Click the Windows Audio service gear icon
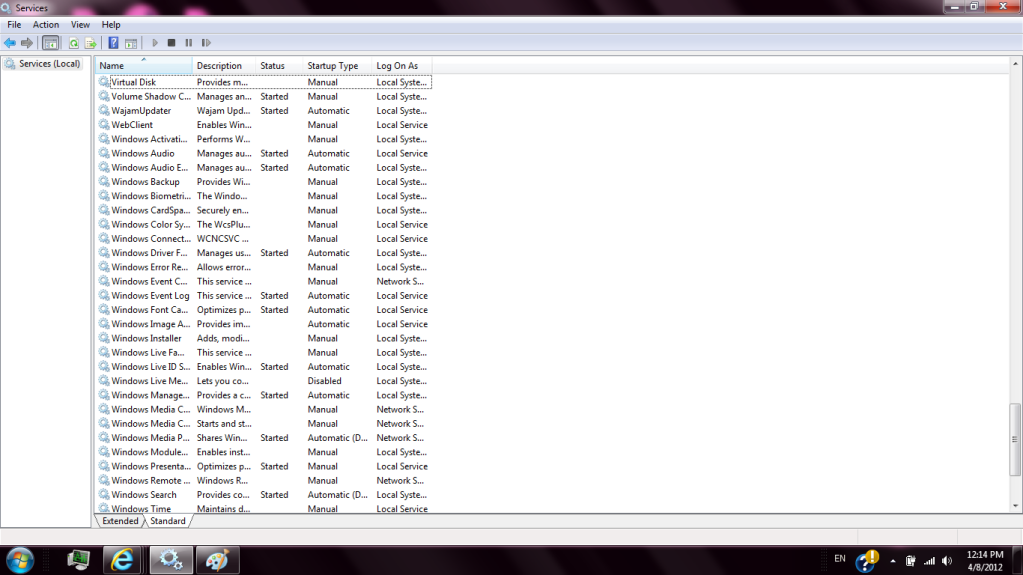The width and height of the screenshot is (1023, 575). tap(104, 153)
